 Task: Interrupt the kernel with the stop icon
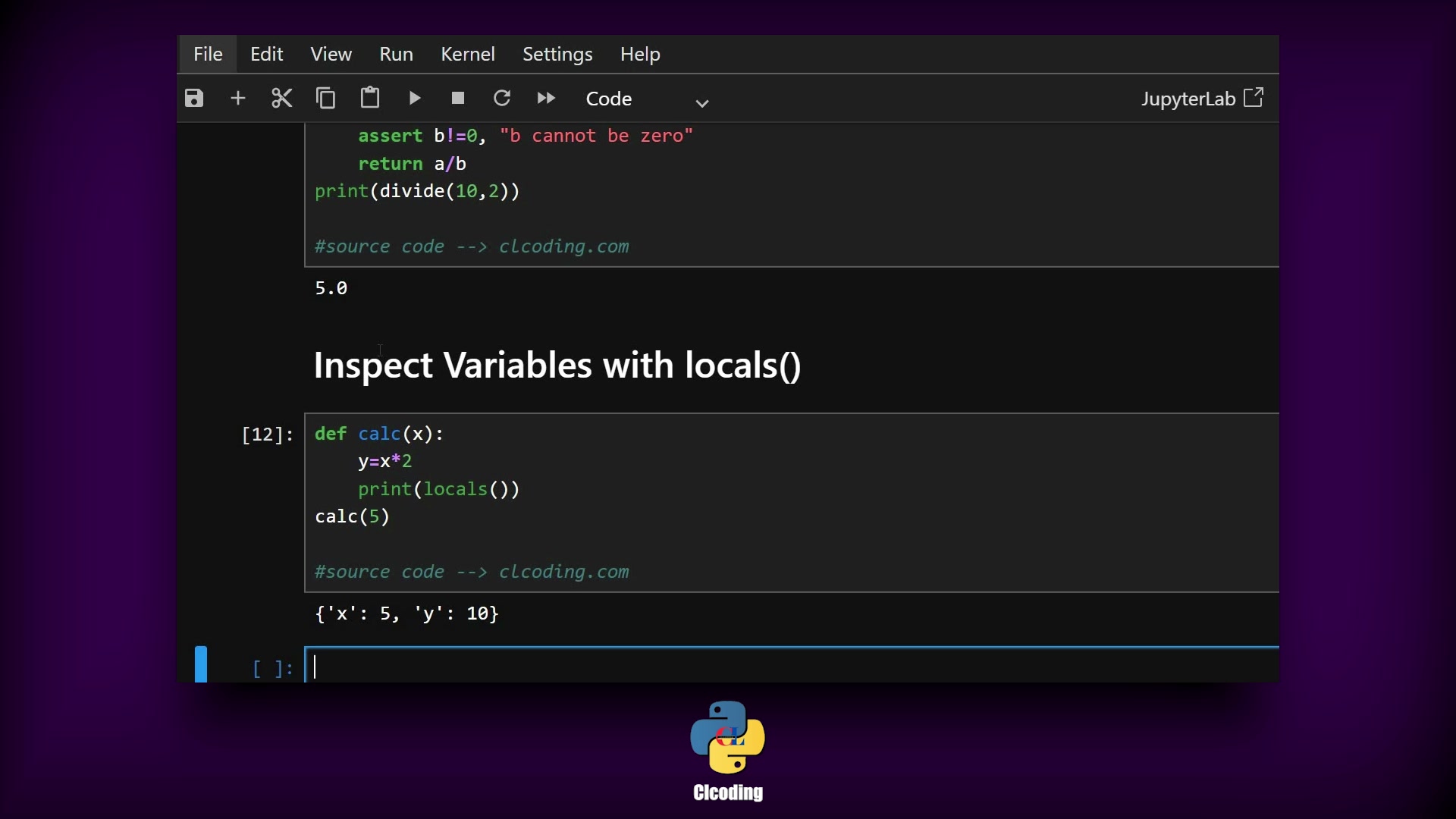click(458, 99)
